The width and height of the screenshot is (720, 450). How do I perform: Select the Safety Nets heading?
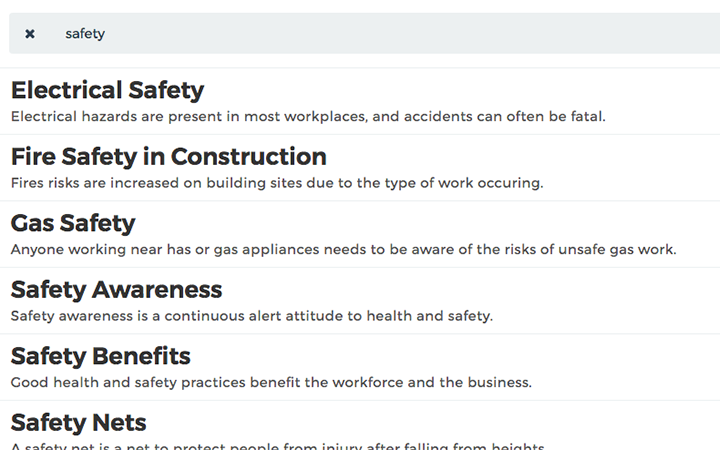[x=78, y=422]
